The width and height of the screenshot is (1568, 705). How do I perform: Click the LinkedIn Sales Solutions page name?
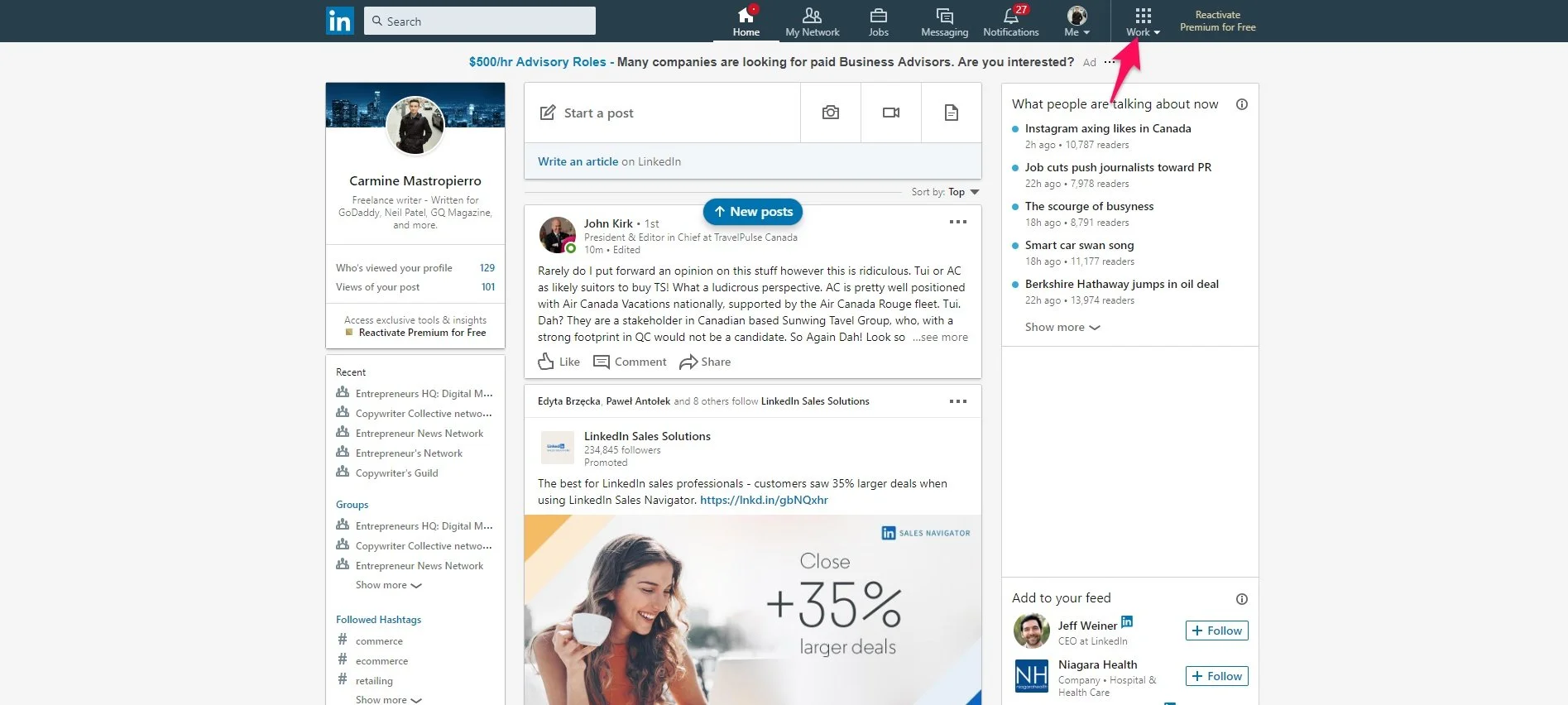[x=647, y=436]
